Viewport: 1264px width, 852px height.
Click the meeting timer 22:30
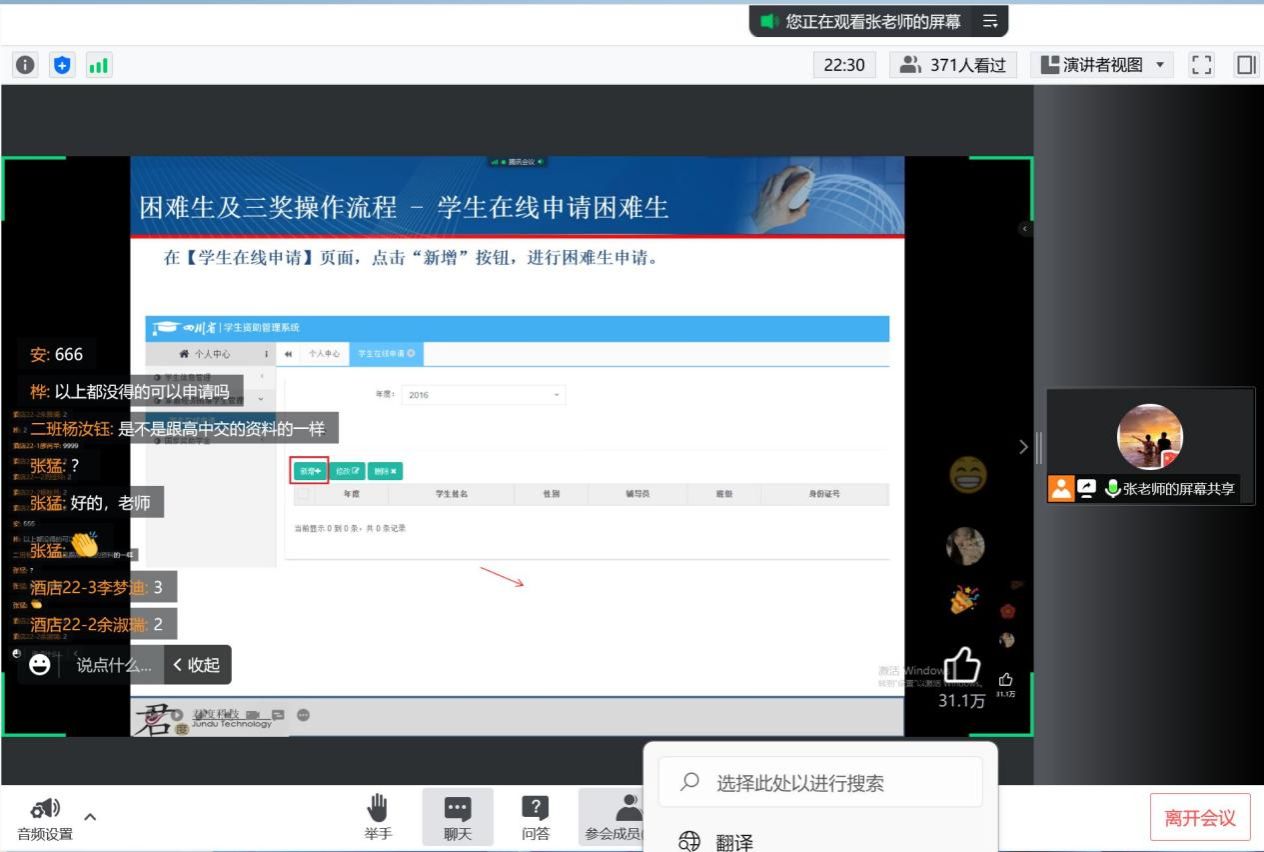tap(844, 65)
